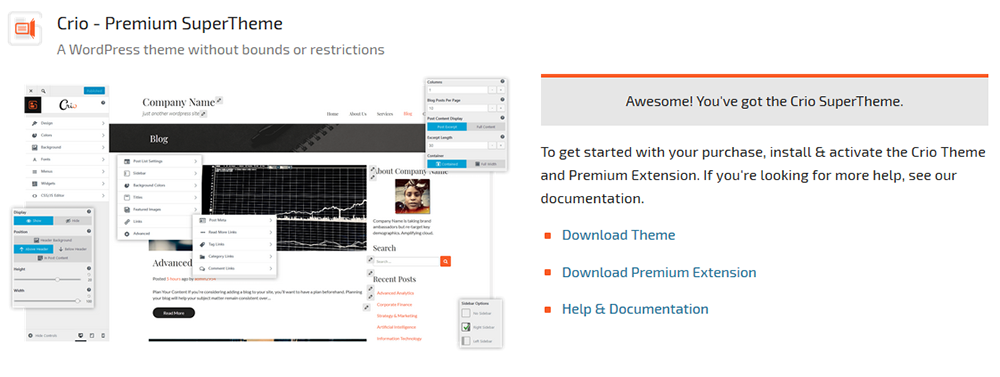Click the mobile preview device icon
The height and width of the screenshot is (377, 1000).
103,335
